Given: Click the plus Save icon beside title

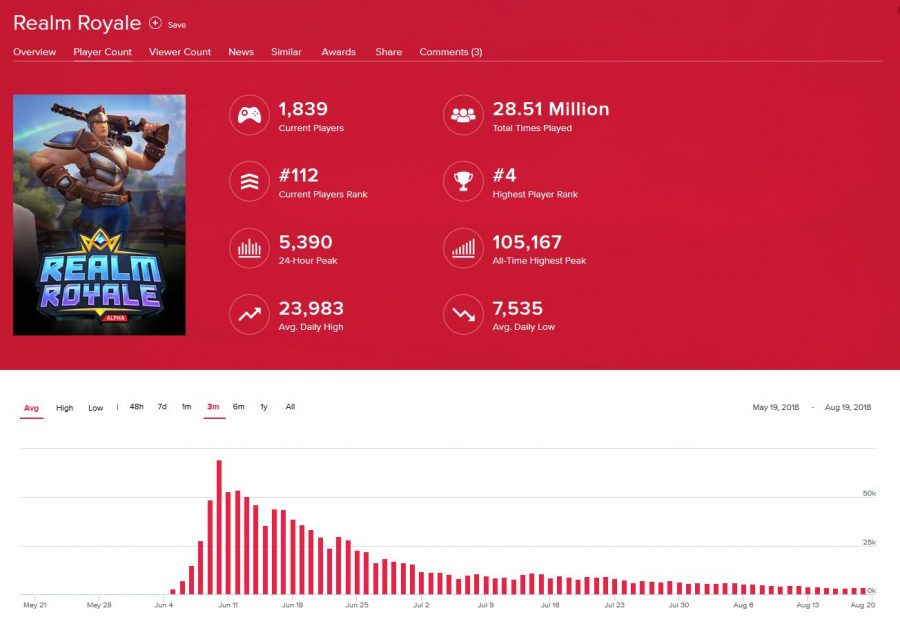Looking at the screenshot, I should tap(155, 23).
